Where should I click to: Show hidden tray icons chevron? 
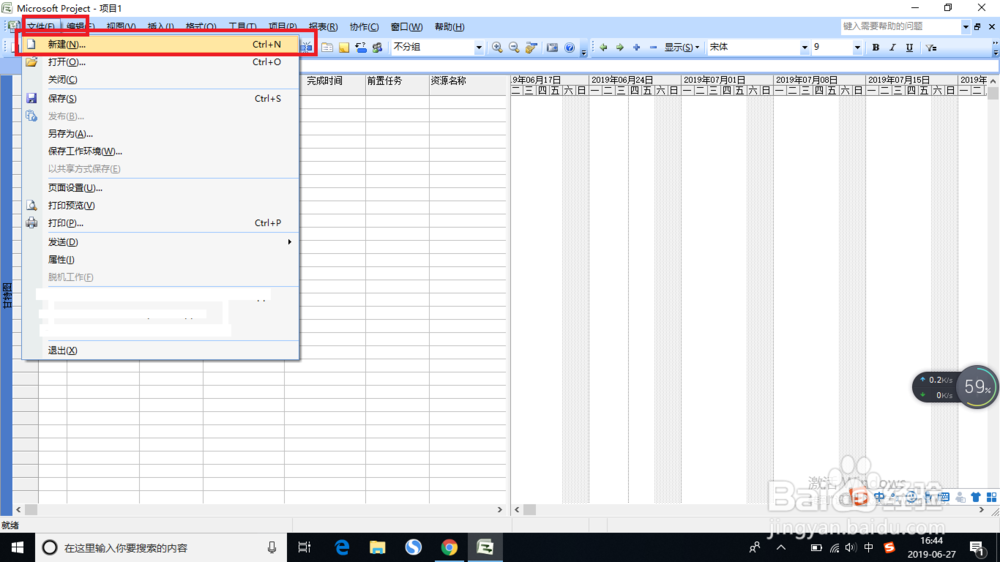click(x=781, y=547)
